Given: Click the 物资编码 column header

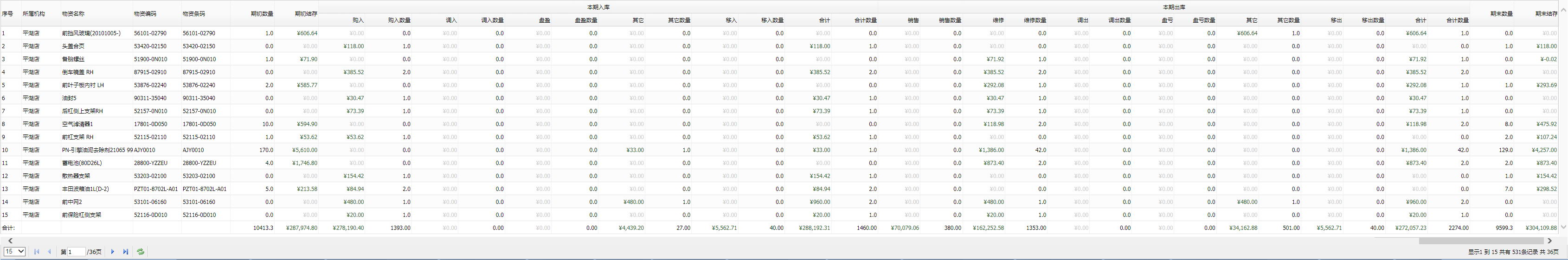Looking at the screenshot, I should (145, 13).
